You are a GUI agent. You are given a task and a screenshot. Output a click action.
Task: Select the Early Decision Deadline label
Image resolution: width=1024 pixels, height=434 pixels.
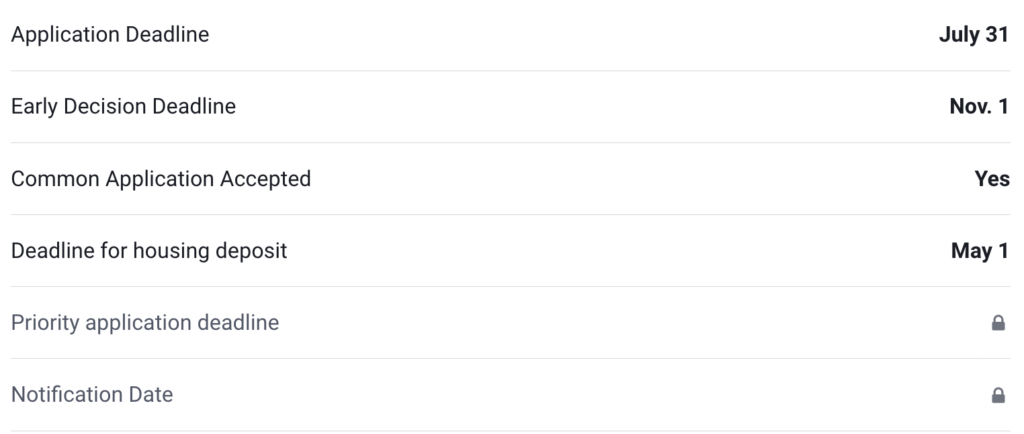(x=123, y=107)
